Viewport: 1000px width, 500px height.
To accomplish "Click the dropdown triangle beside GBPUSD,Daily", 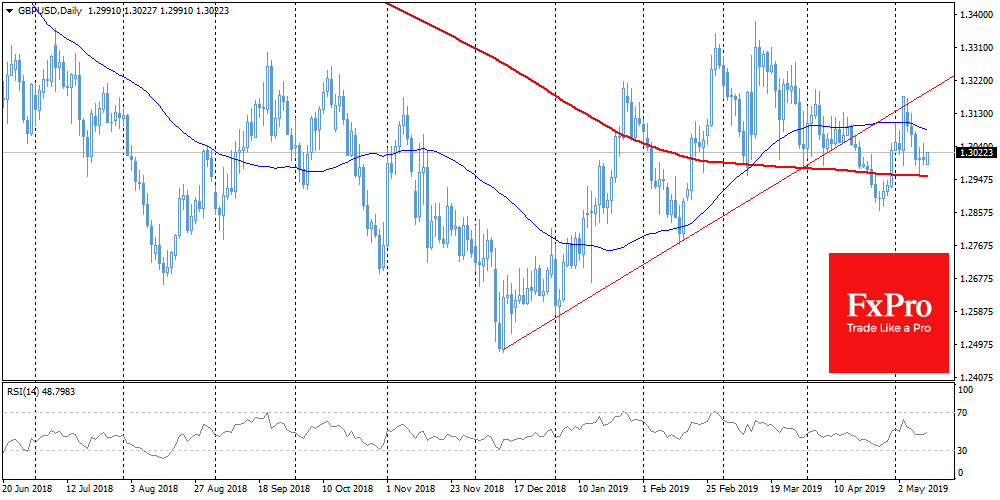I will 7,9.
